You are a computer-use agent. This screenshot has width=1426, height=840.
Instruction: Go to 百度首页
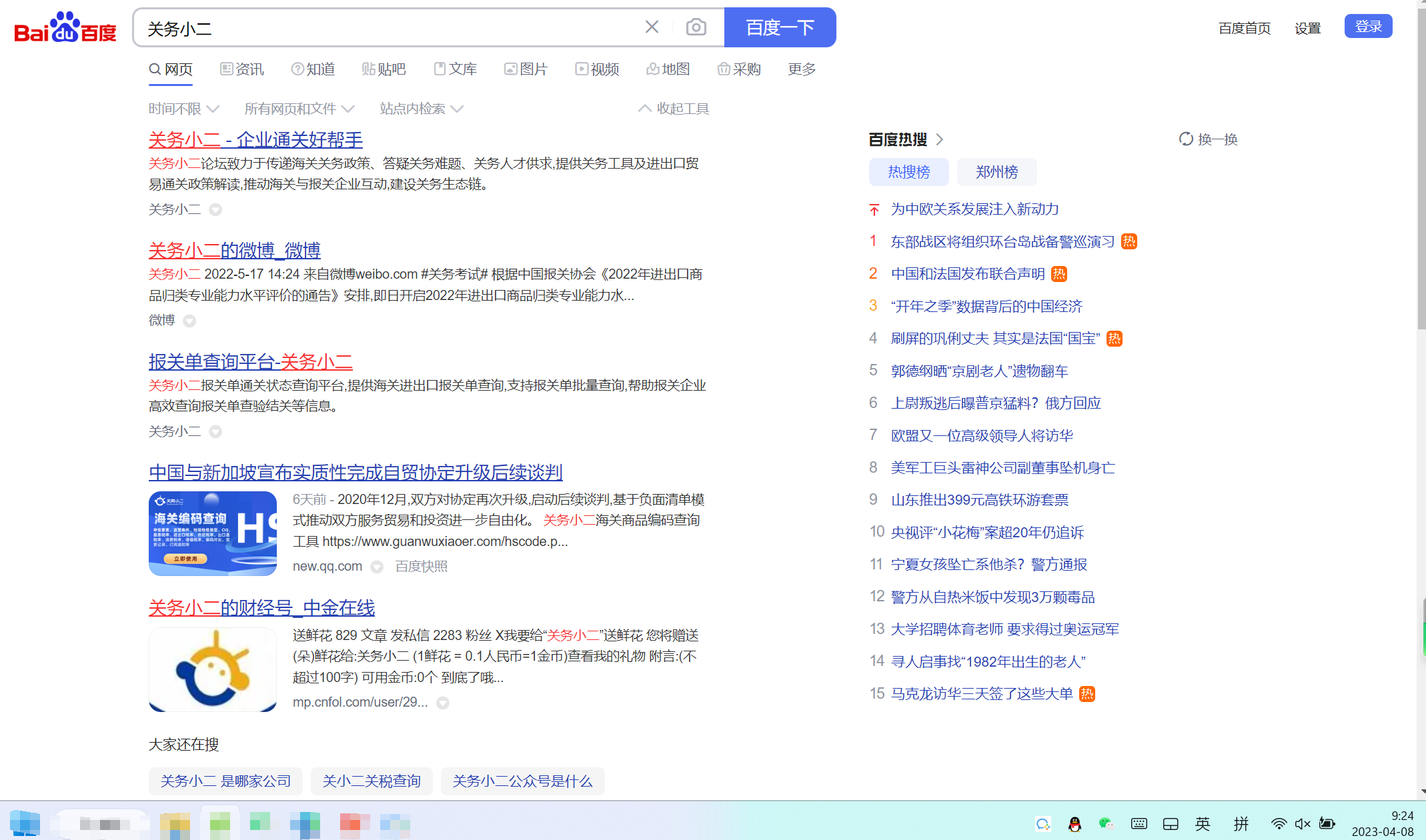pos(1244,28)
